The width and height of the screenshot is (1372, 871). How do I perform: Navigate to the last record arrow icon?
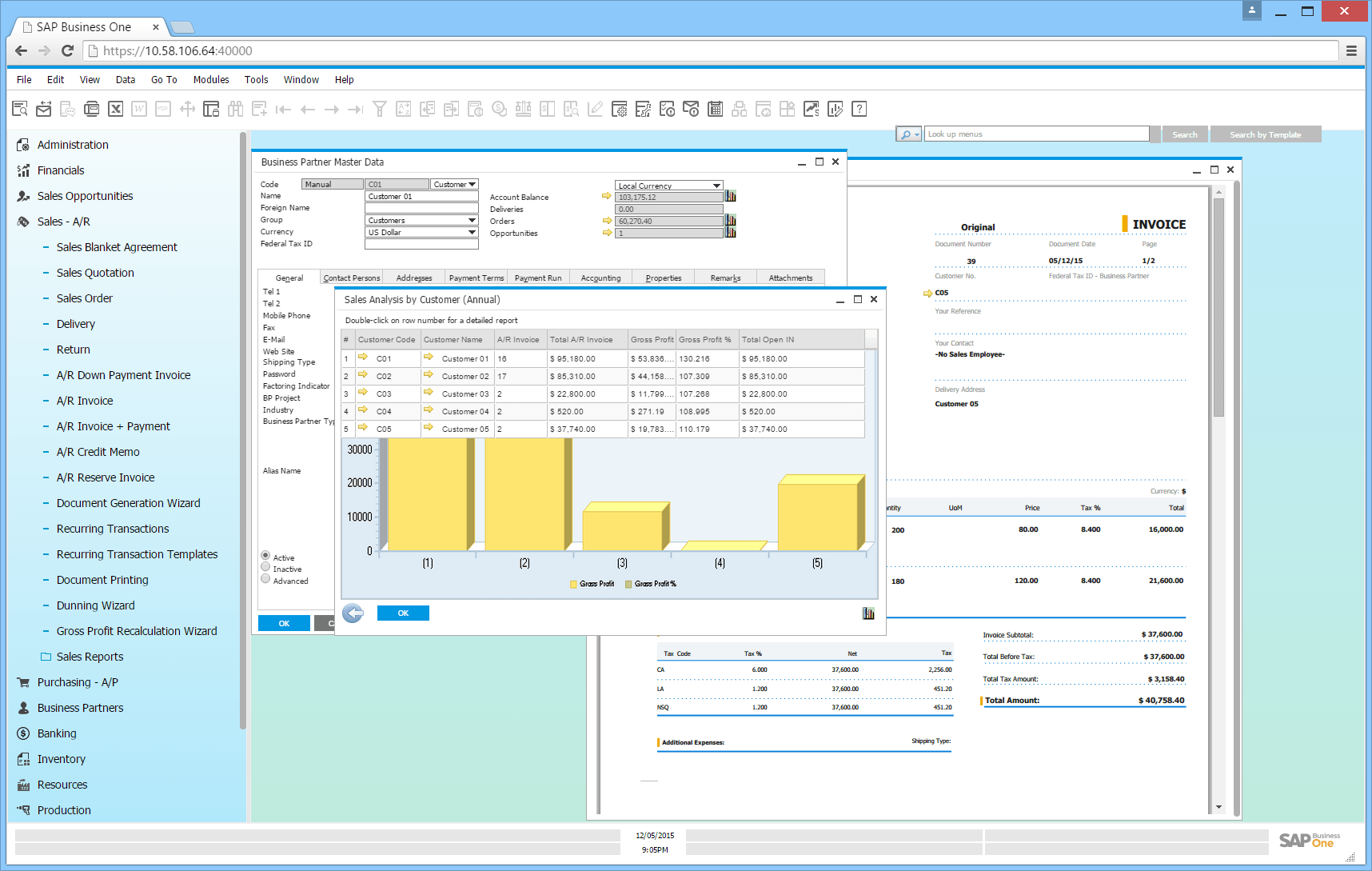tap(355, 109)
